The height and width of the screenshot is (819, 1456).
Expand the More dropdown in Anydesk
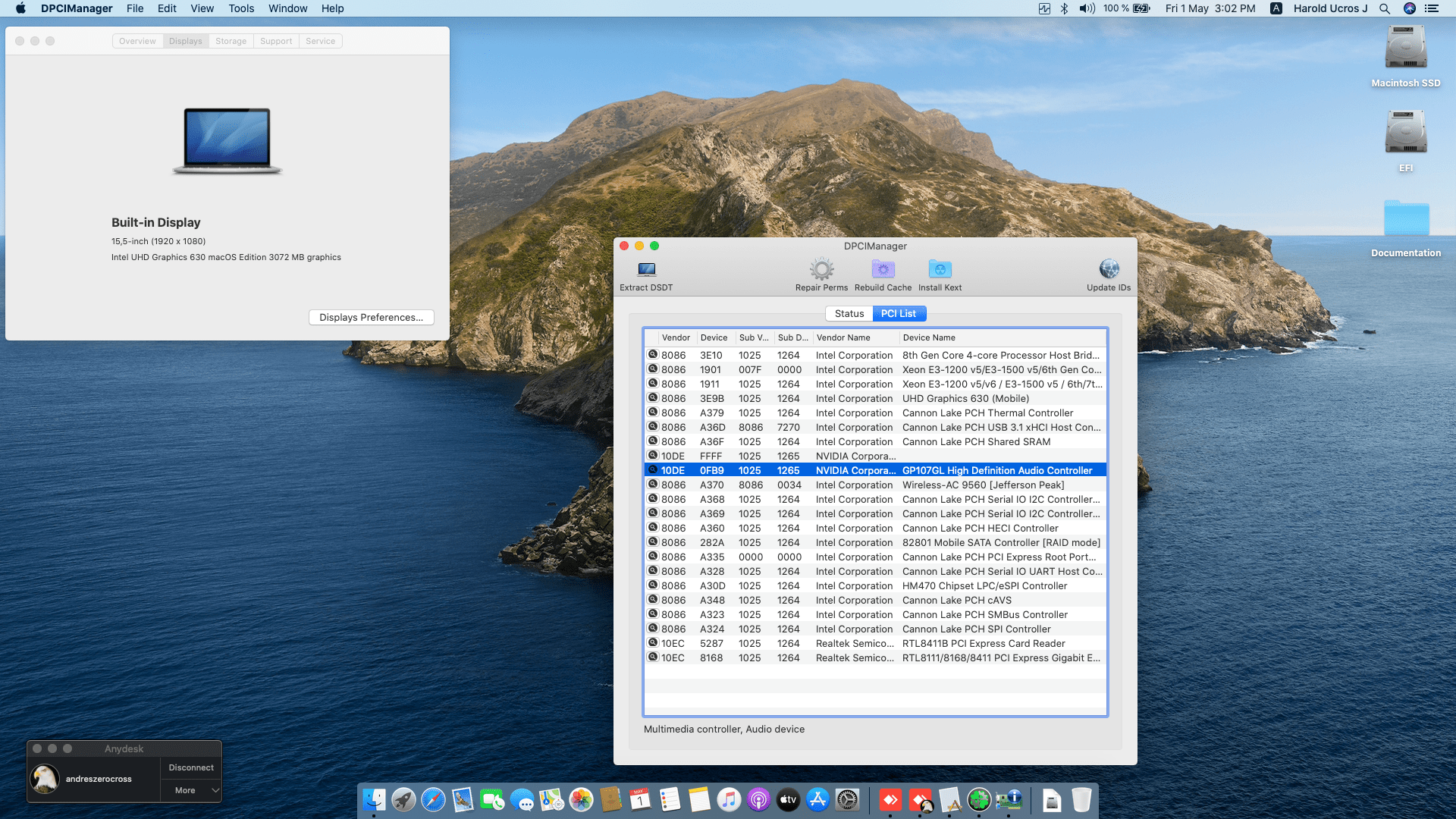[x=191, y=790]
